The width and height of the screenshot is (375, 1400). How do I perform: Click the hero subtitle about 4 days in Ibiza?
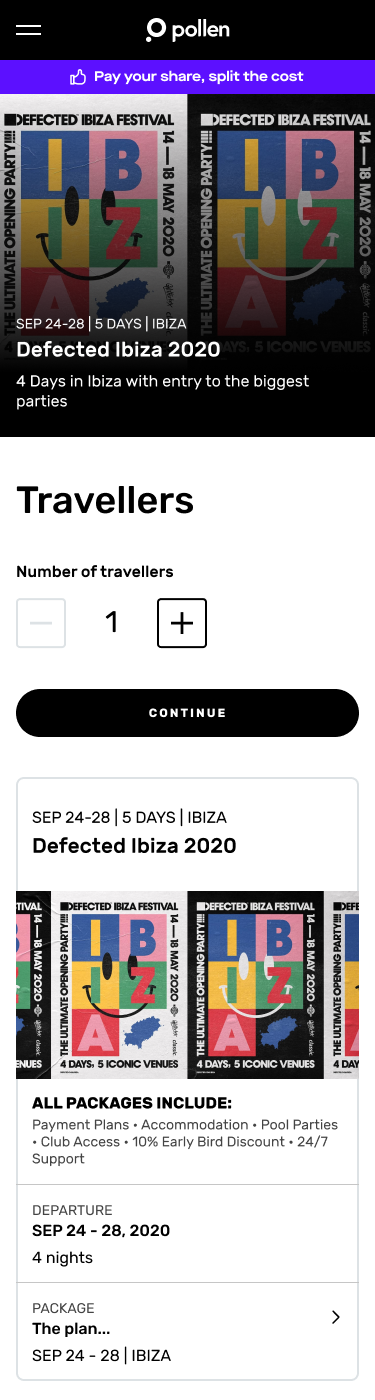click(163, 391)
